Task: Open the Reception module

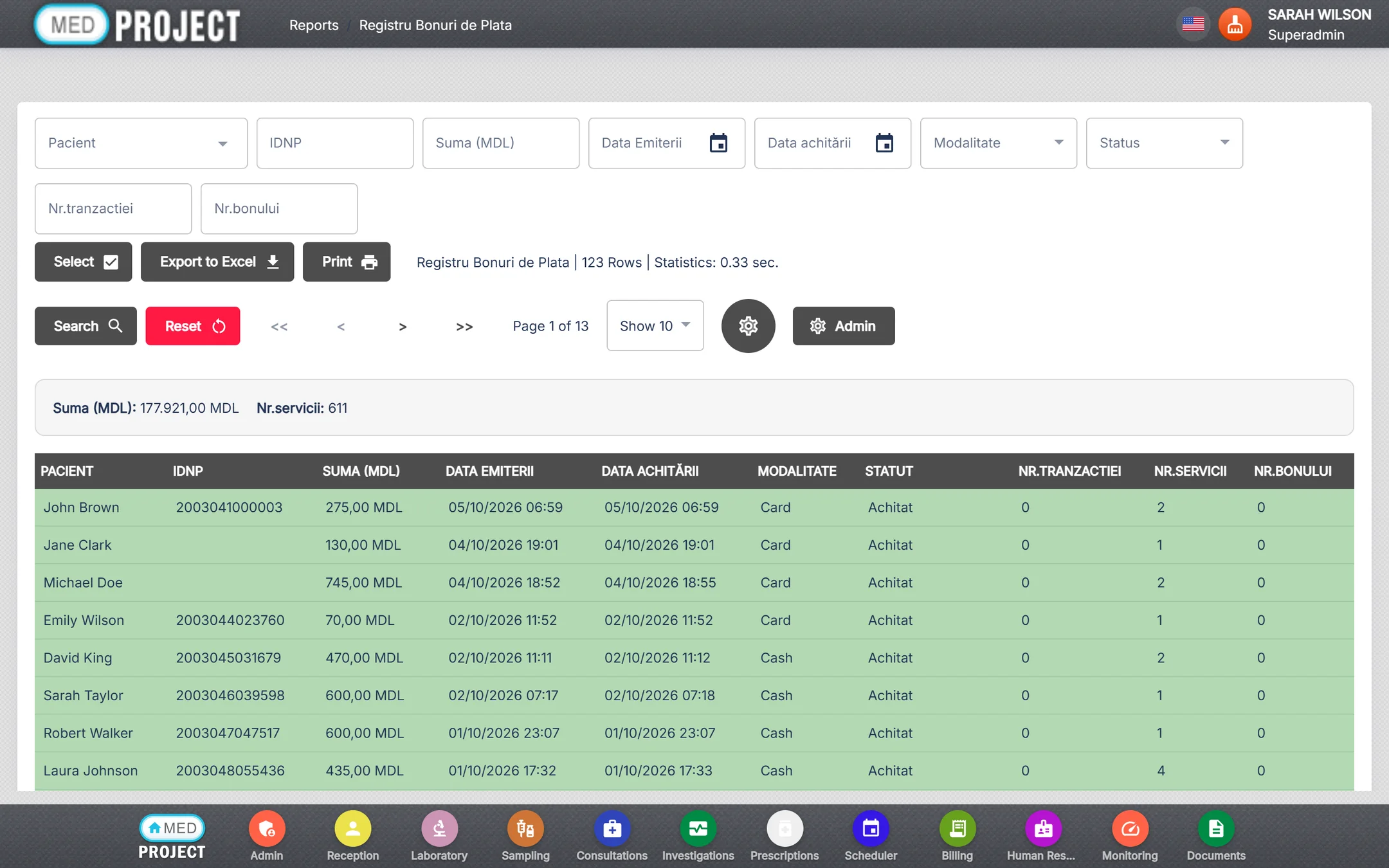Action: pos(352,836)
